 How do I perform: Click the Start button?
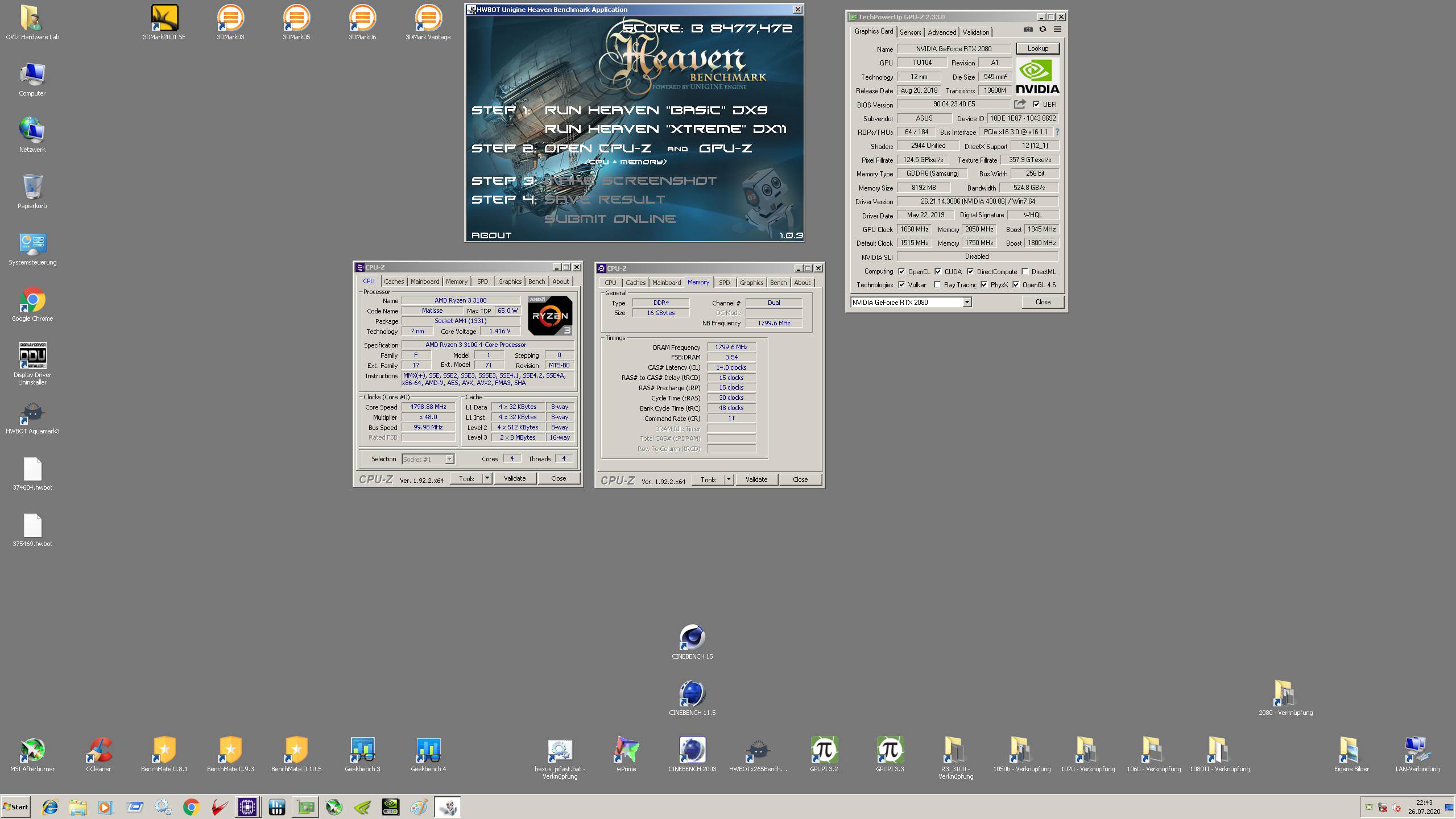pyautogui.click(x=15, y=807)
